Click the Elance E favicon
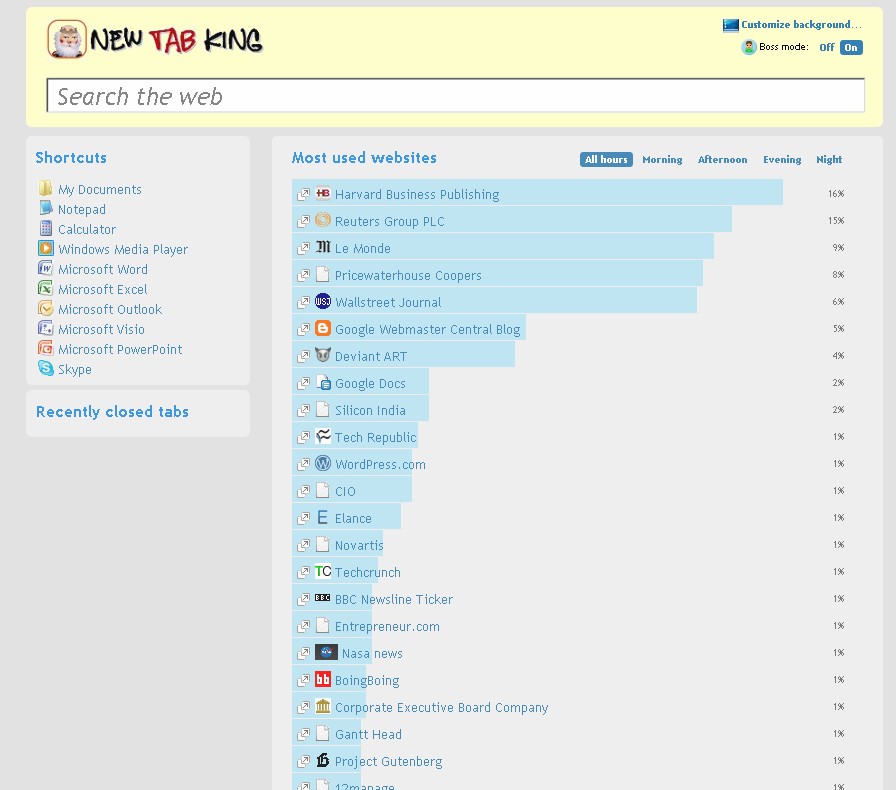This screenshot has width=896, height=790. [x=323, y=517]
